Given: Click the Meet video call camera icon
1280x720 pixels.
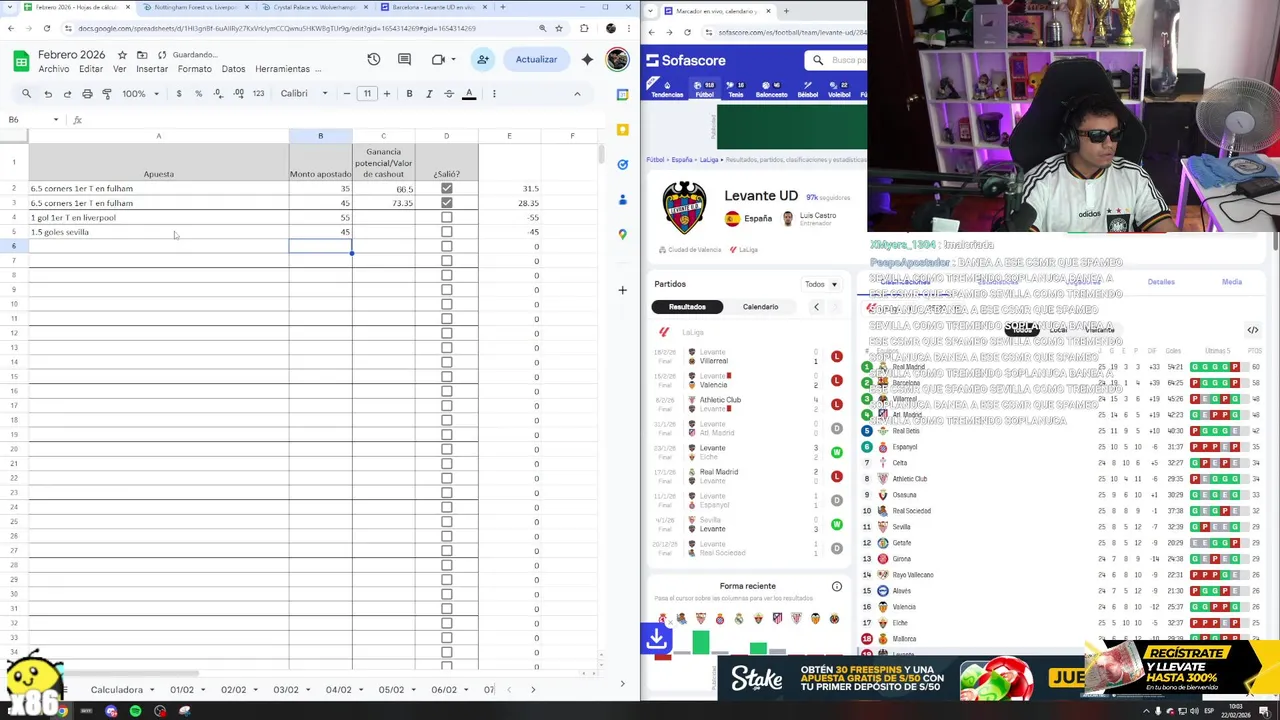Looking at the screenshot, I should 438,60.
